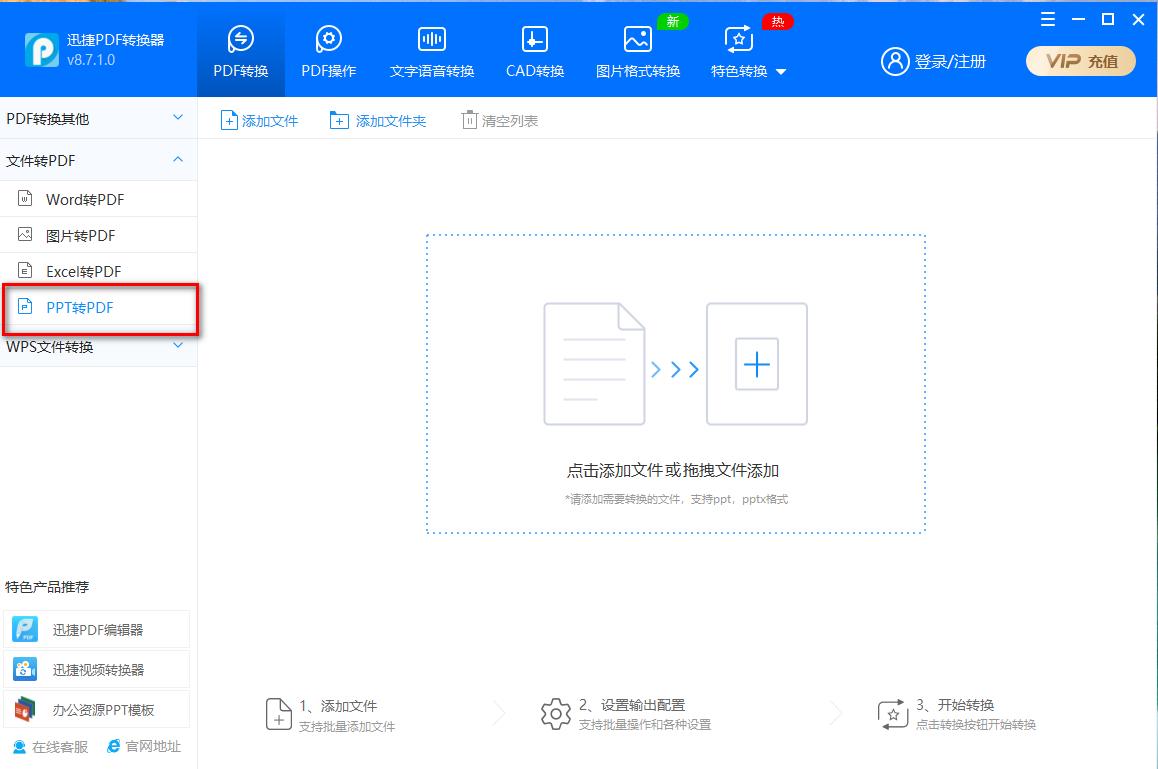Viewport: 1158px width, 769px height.
Task: Add files with 添加文件
Action: click(259, 120)
